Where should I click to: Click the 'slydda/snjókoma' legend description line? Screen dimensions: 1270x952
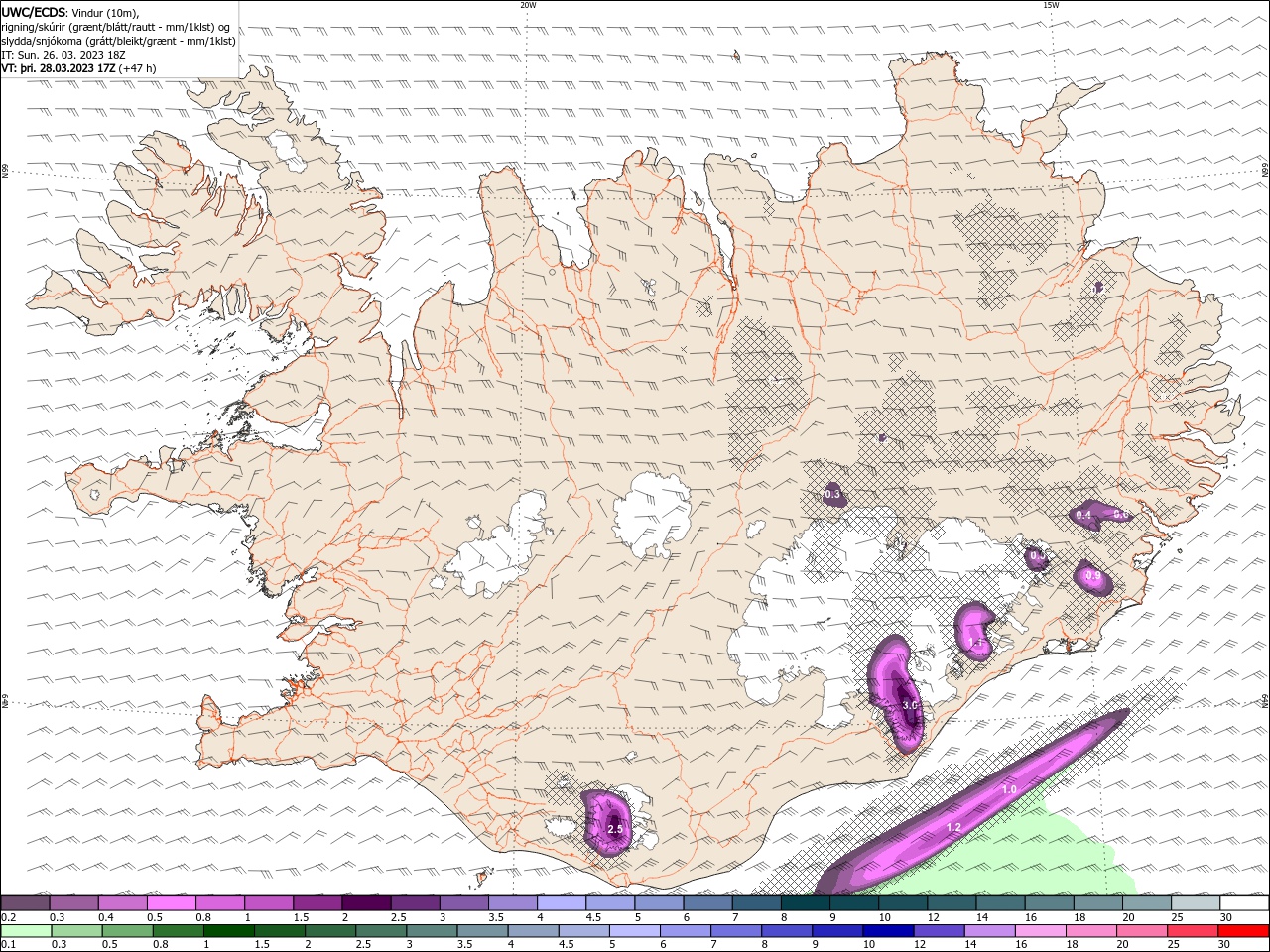119,41
